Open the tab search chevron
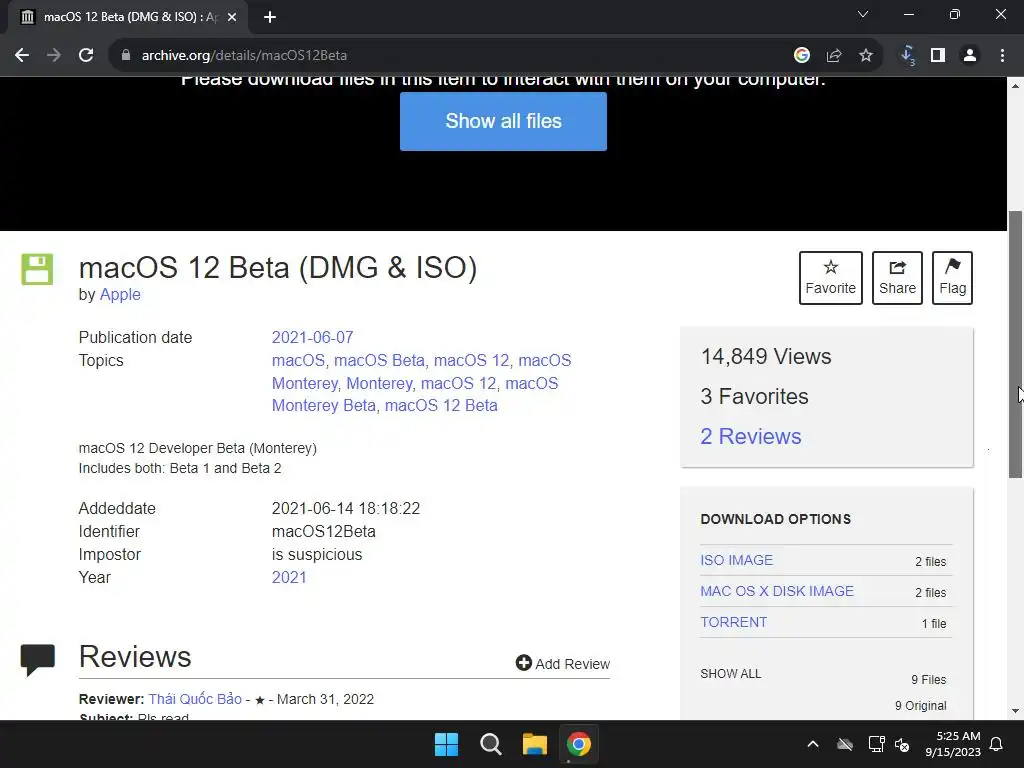Screen dimensions: 1024x768 [x=863, y=14]
